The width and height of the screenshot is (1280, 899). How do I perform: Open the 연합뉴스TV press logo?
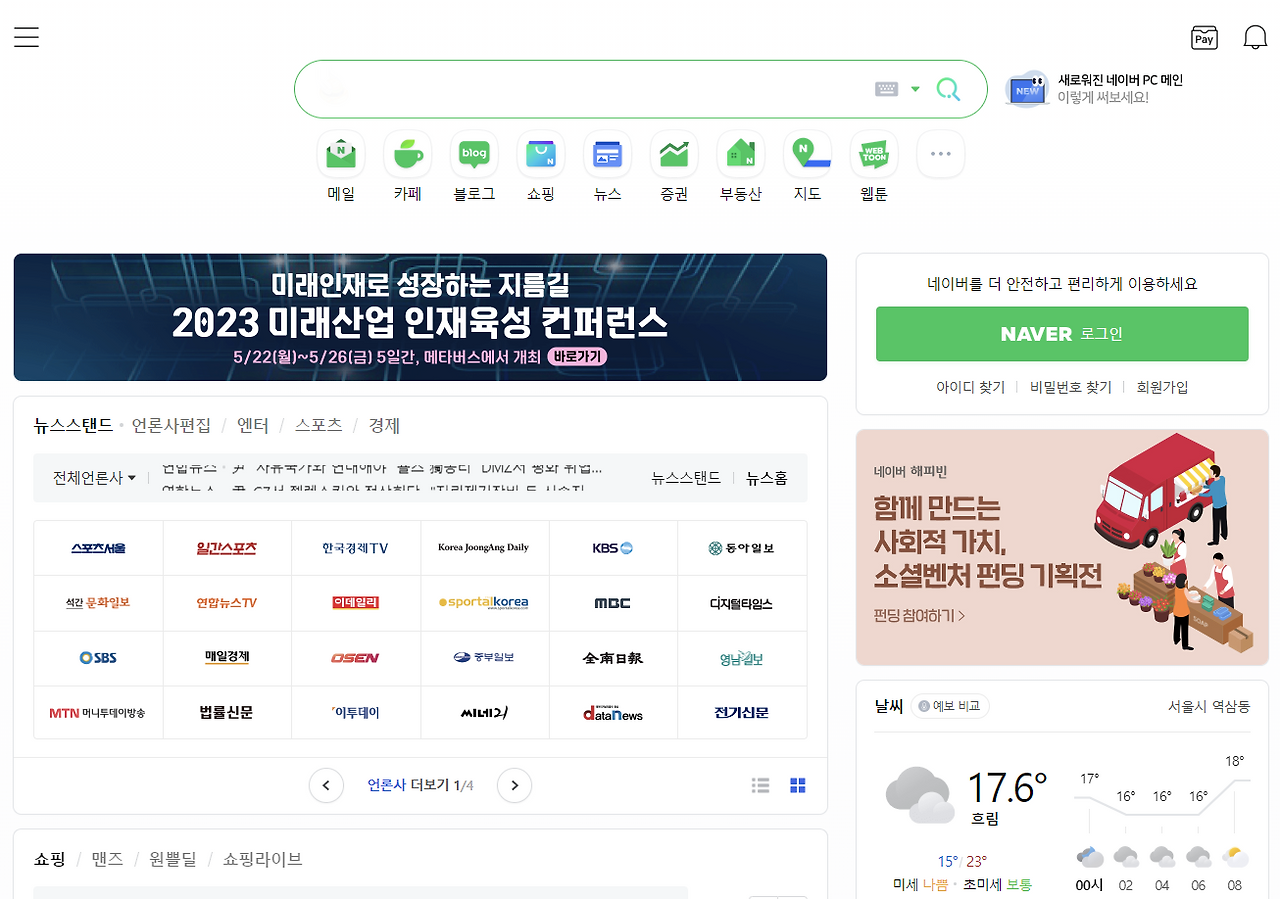point(227,603)
